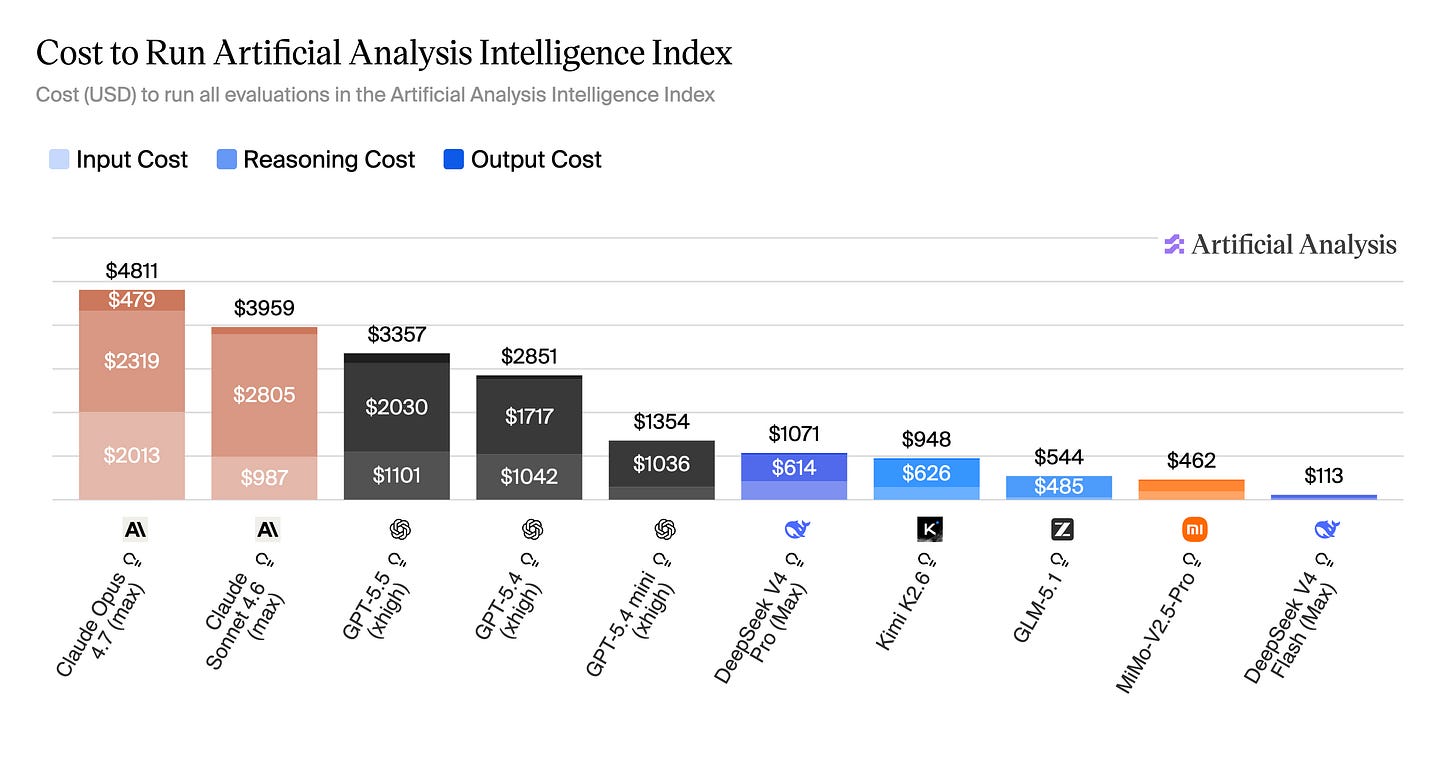Image resolution: width=1456 pixels, height=772 pixels.
Task: Click the $614 segment of DeepSeek V4 Pro
Action: click(x=794, y=468)
